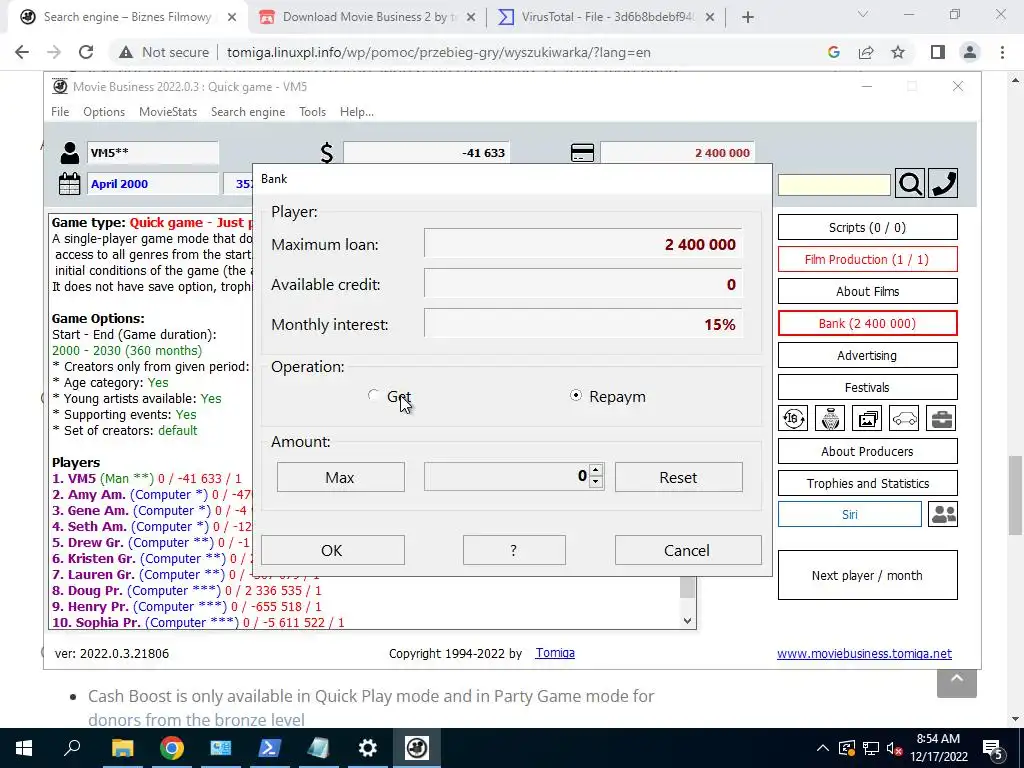The height and width of the screenshot is (768, 1024).
Task: Click Next player / month button
Action: pyautogui.click(x=867, y=575)
